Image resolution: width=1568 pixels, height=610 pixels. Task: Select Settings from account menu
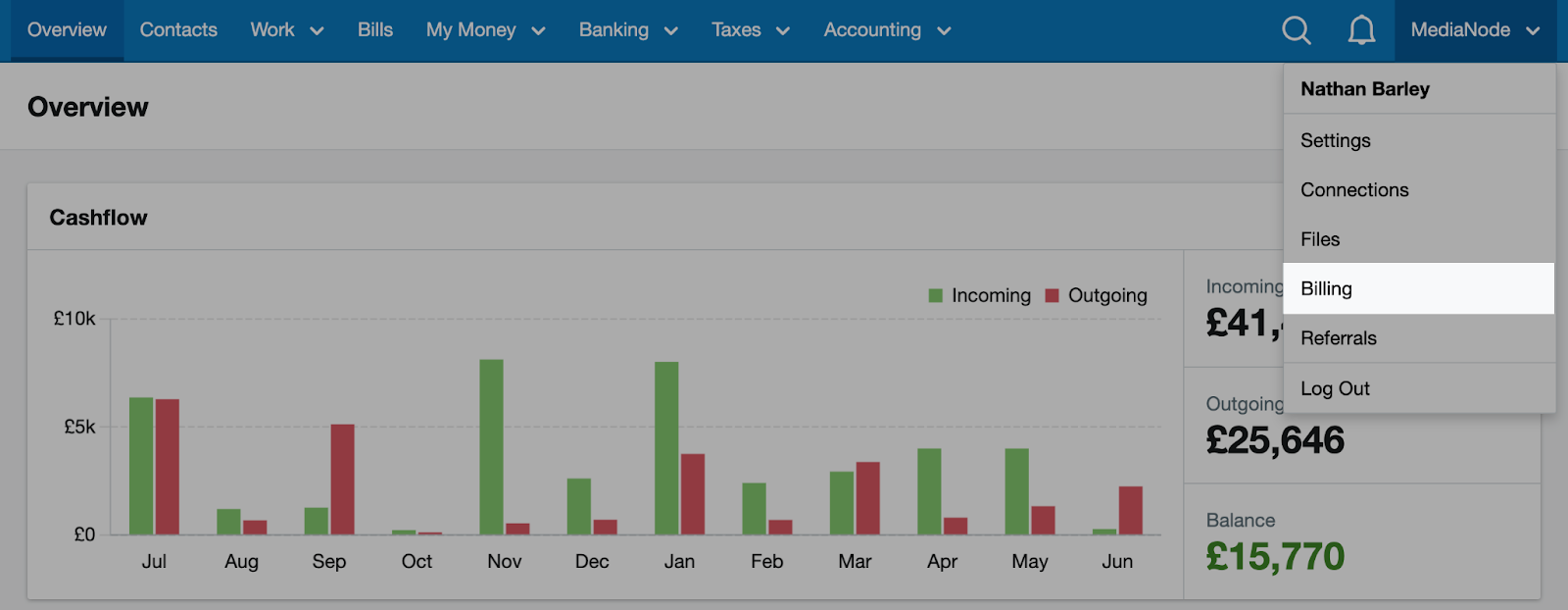tap(1336, 141)
